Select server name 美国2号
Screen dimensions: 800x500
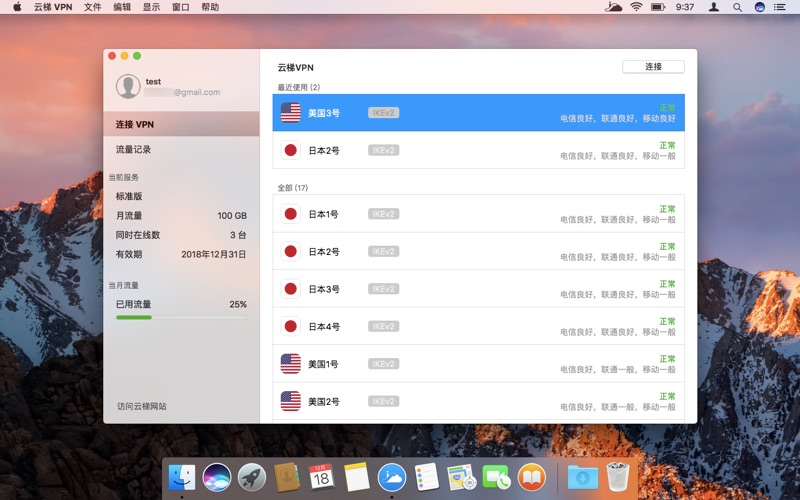click(x=324, y=402)
